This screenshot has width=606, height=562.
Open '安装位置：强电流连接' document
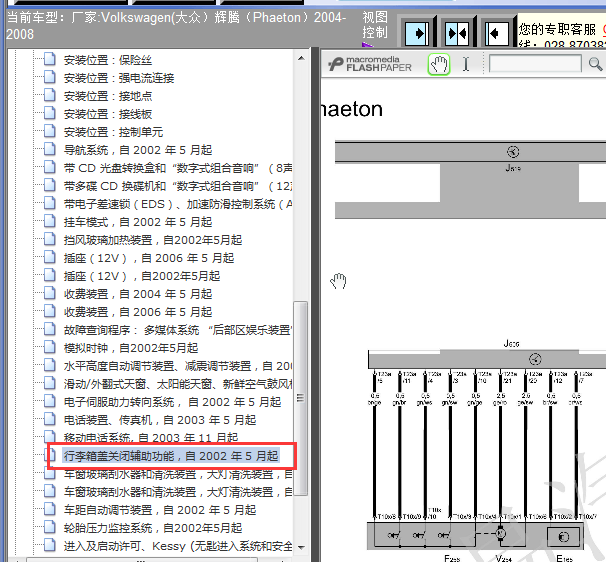pyautogui.click(x=119, y=78)
